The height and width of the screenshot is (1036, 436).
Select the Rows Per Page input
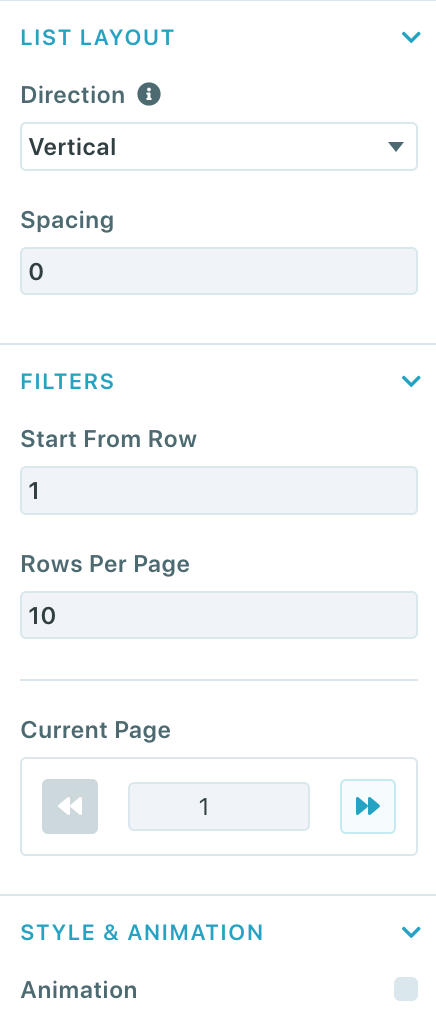pos(219,615)
